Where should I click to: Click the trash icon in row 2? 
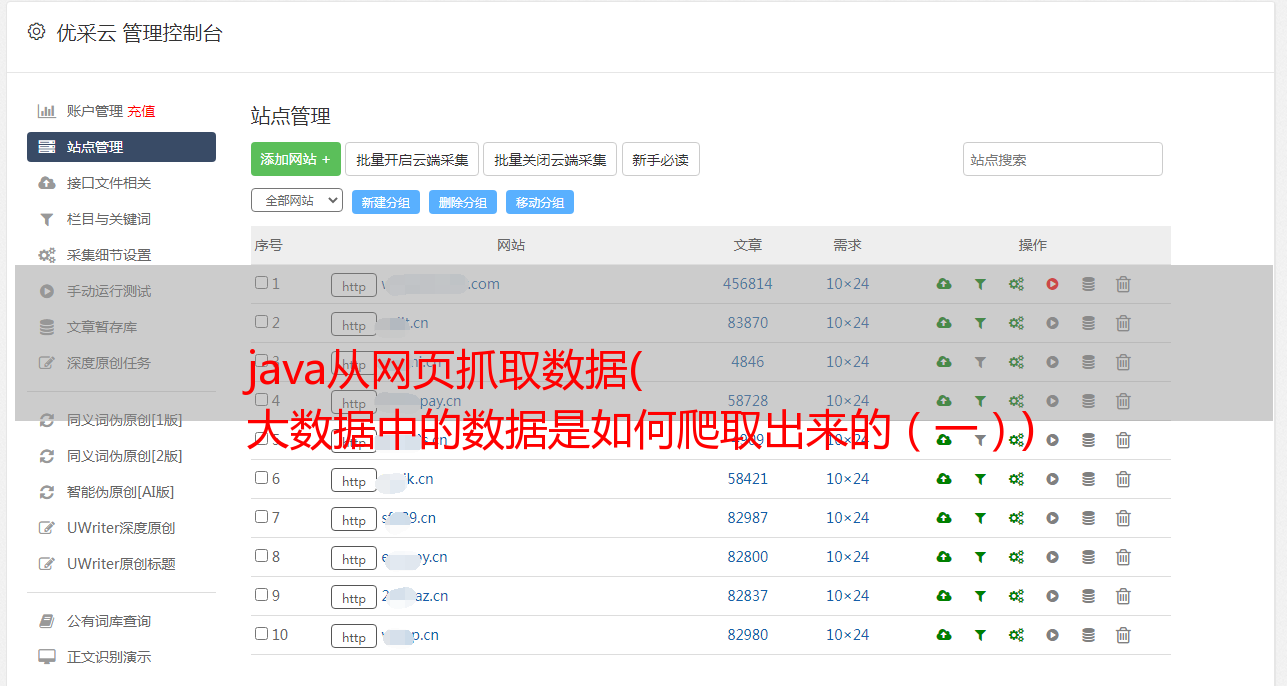tap(1123, 323)
